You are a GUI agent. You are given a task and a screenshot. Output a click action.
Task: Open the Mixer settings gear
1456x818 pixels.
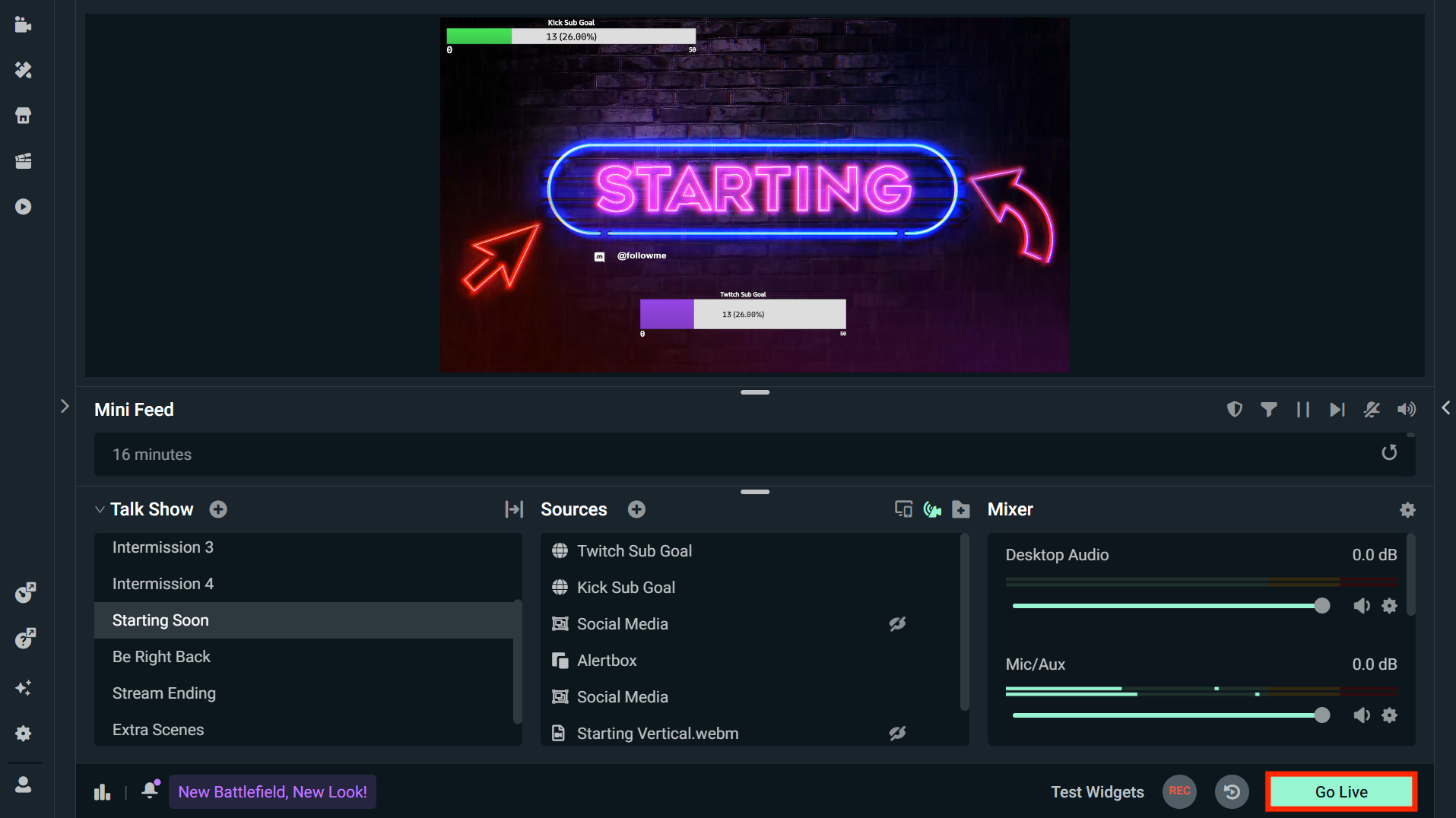(1407, 510)
